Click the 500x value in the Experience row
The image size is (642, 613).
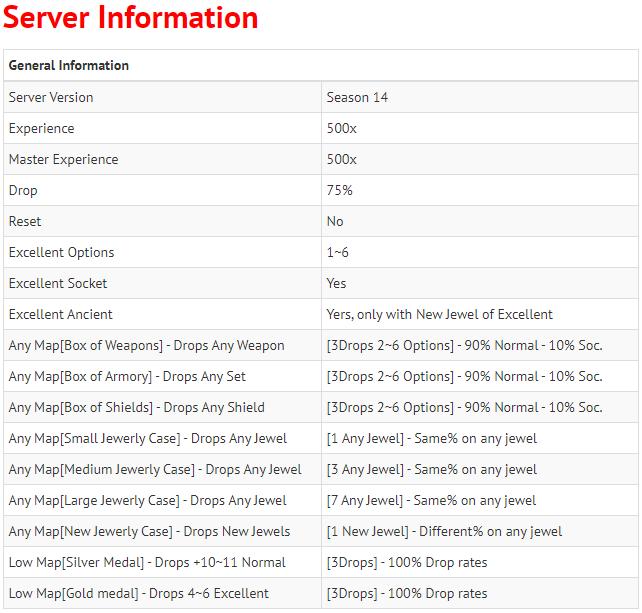click(341, 129)
